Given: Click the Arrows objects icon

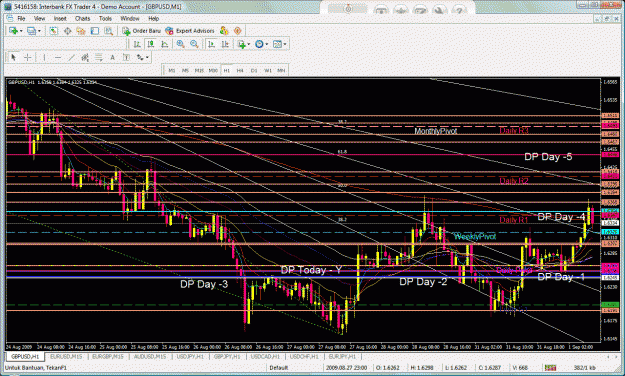Looking at the screenshot, I should [140, 58].
